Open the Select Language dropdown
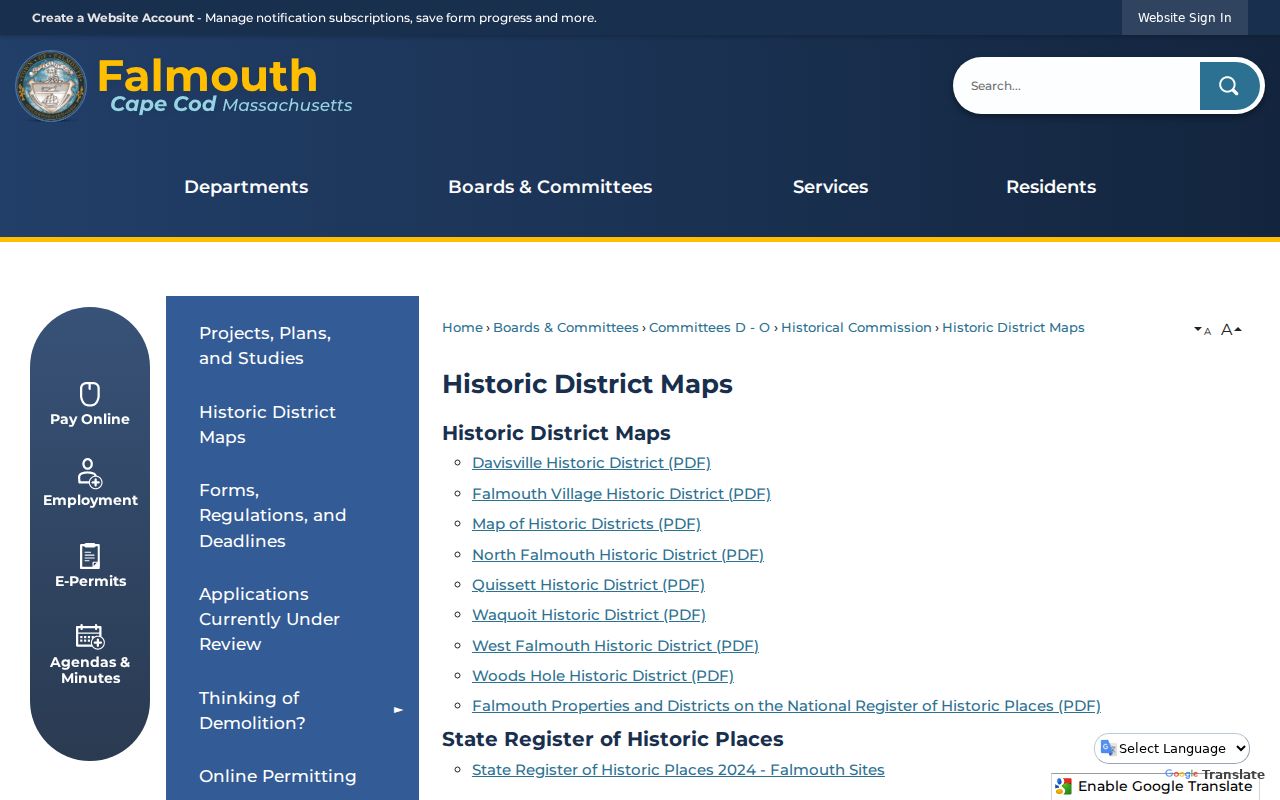Image resolution: width=1280 pixels, height=800 pixels. click(1173, 748)
